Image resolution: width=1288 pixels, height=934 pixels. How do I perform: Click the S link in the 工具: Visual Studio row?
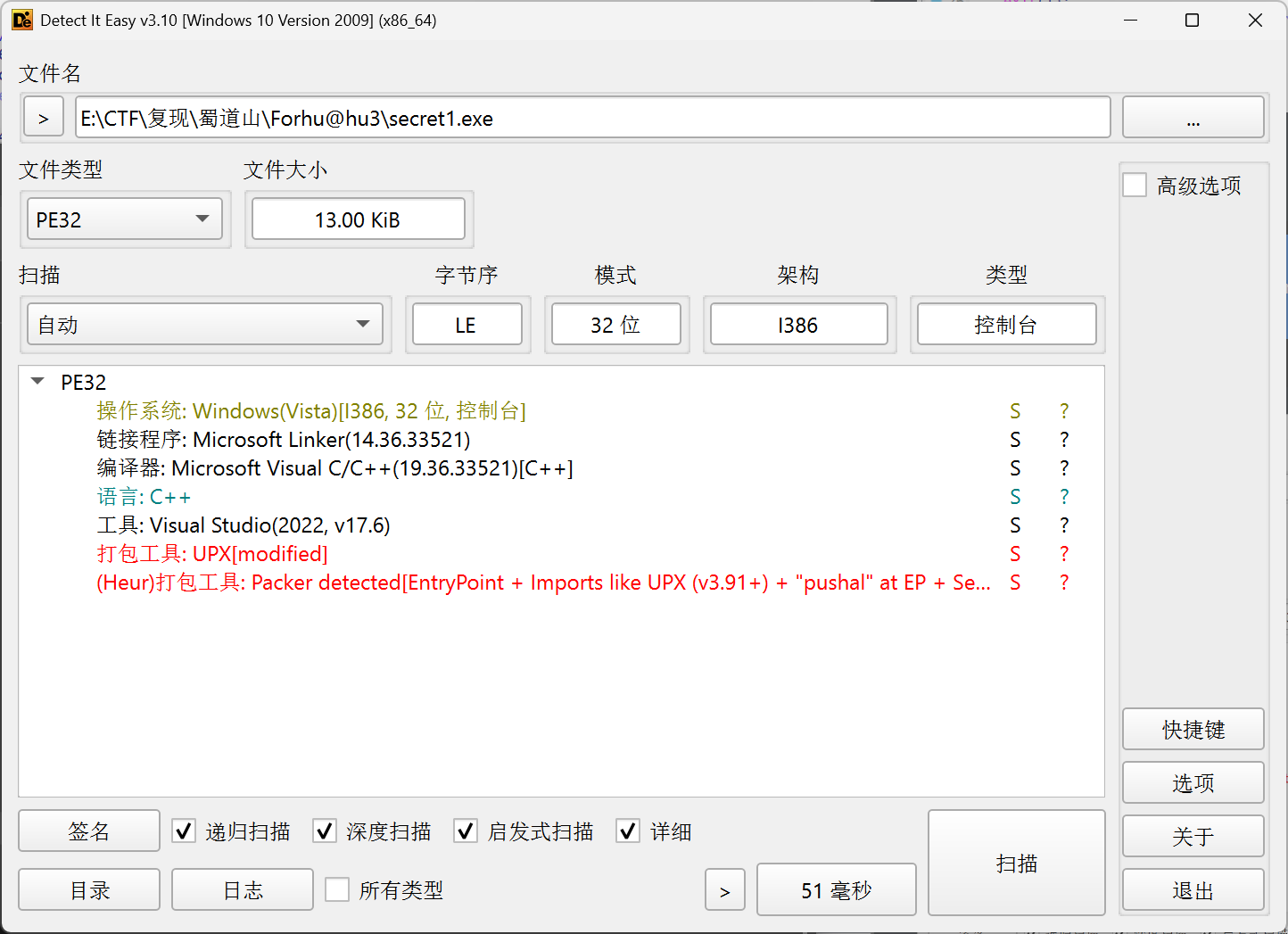click(1015, 525)
